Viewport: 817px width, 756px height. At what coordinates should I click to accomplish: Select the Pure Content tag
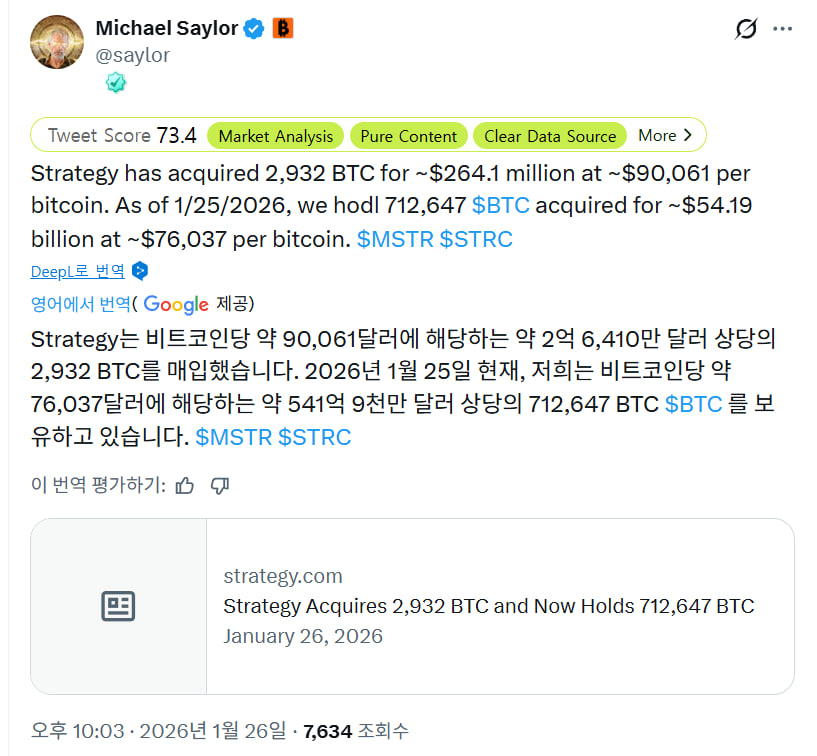click(408, 136)
